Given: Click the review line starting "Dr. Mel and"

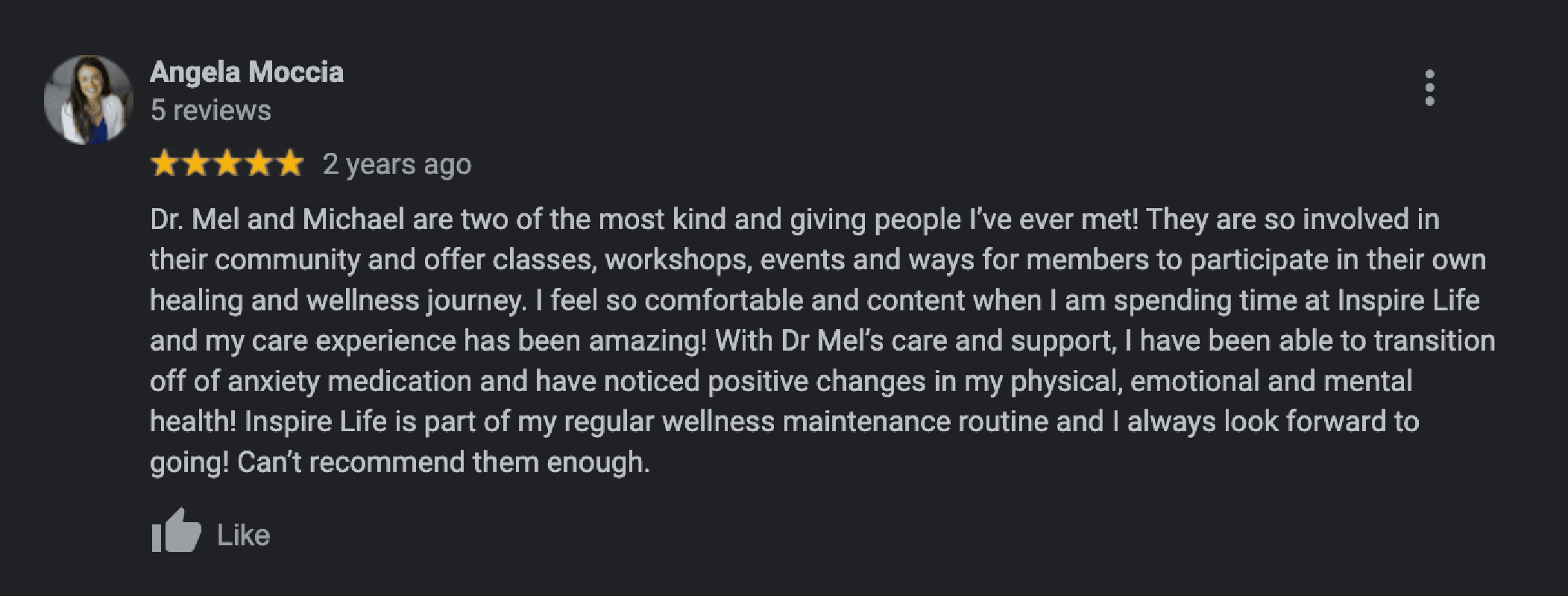Looking at the screenshot, I should (794, 219).
